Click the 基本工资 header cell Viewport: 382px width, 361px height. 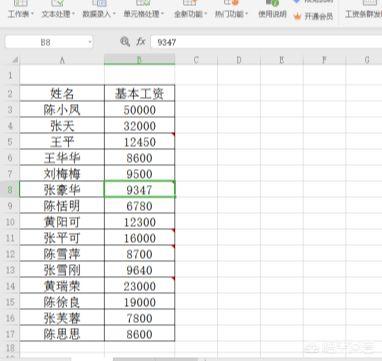click(140, 93)
